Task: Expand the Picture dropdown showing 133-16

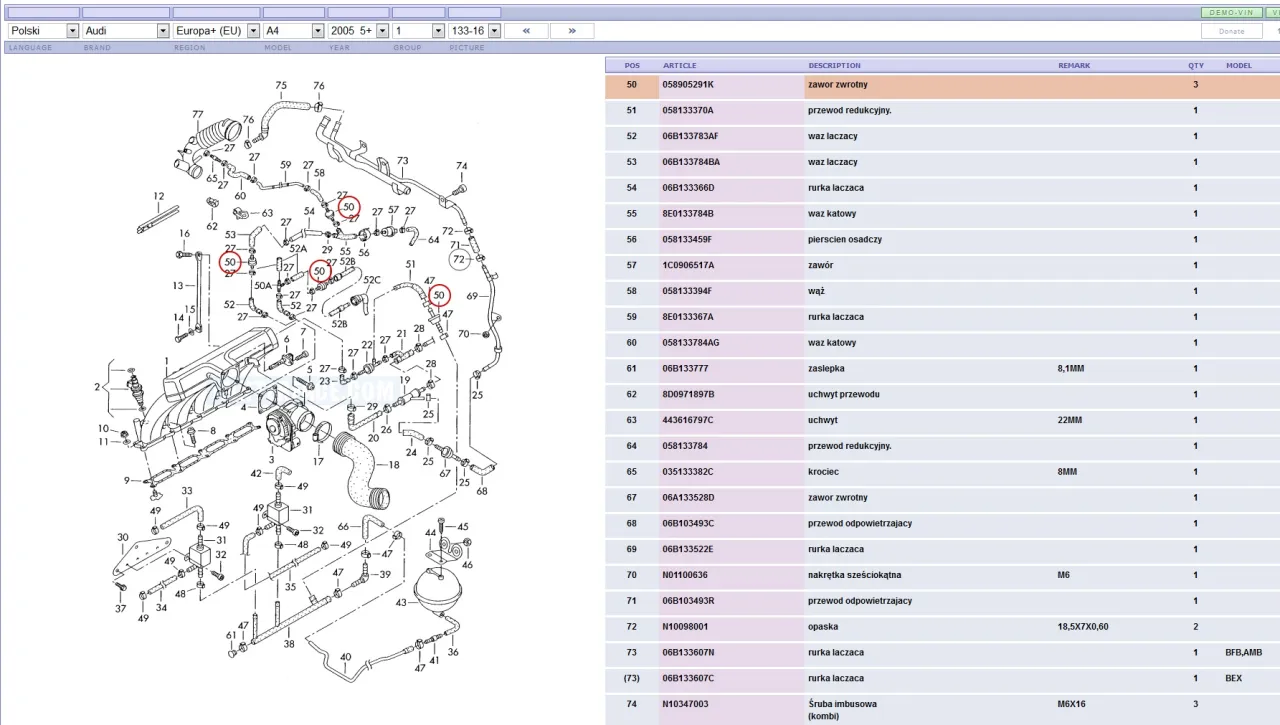Action: [x=473, y=31]
